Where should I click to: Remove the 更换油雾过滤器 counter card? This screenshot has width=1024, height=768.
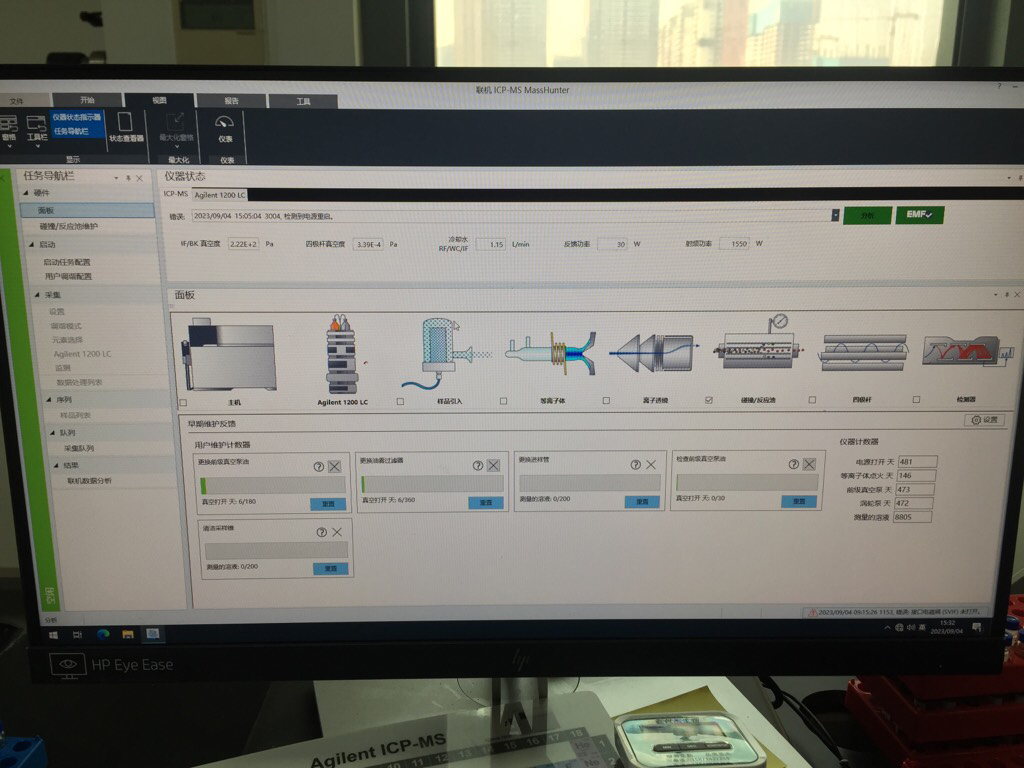pyautogui.click(x=494, y=465)
